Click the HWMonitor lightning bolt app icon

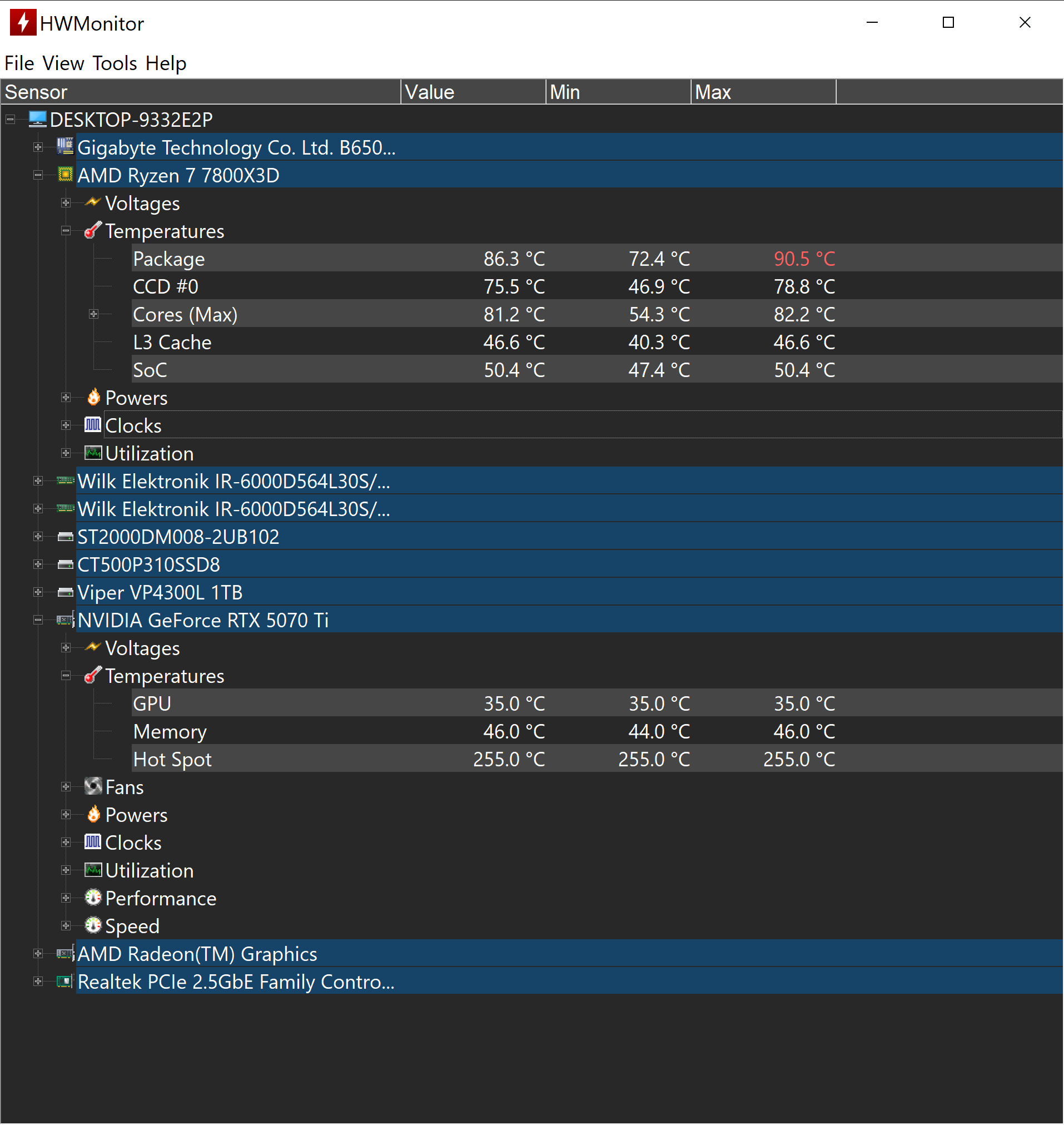click(23, 23)
